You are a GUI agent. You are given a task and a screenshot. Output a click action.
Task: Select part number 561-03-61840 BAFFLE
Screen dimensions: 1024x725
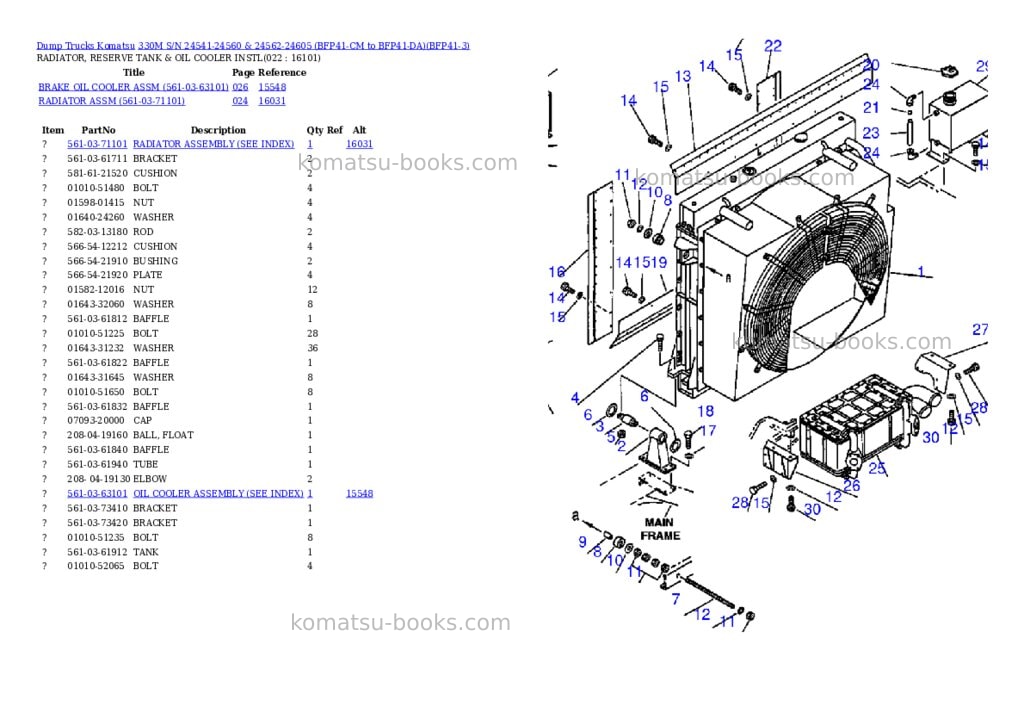[97, 449]
